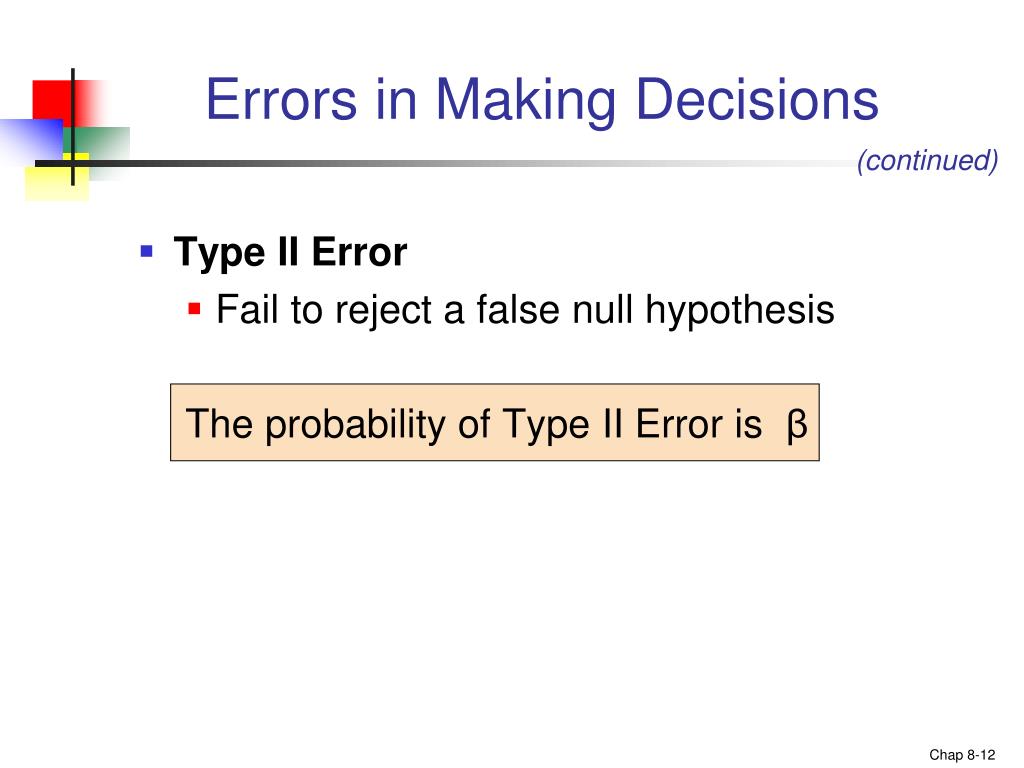Click the word false in sub-bullet

518,309
